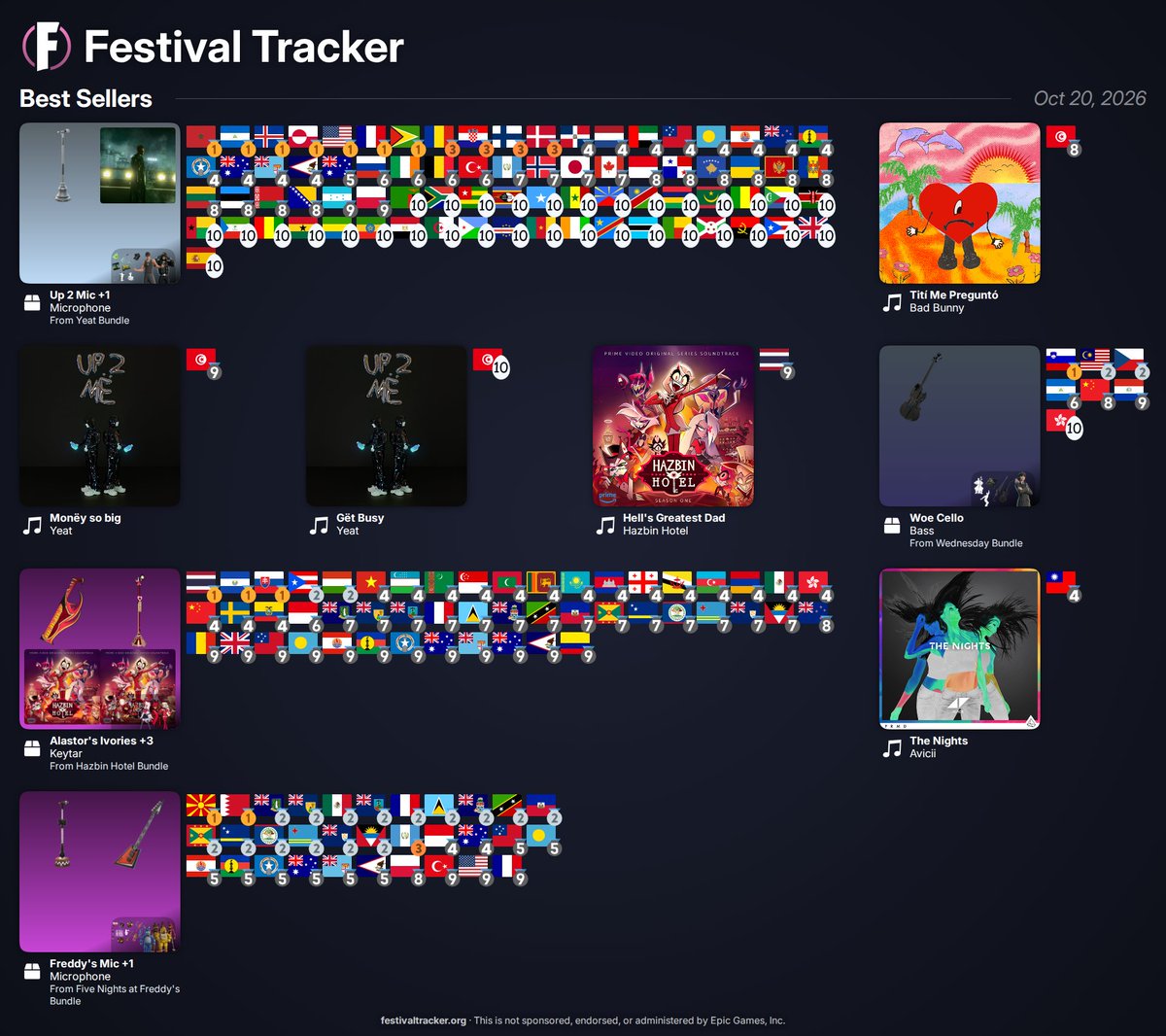The image size is (1166, 1036).
Task: Select the Vietnam flag ranked 4 for Alastor's Ivories
Action: 371,582
